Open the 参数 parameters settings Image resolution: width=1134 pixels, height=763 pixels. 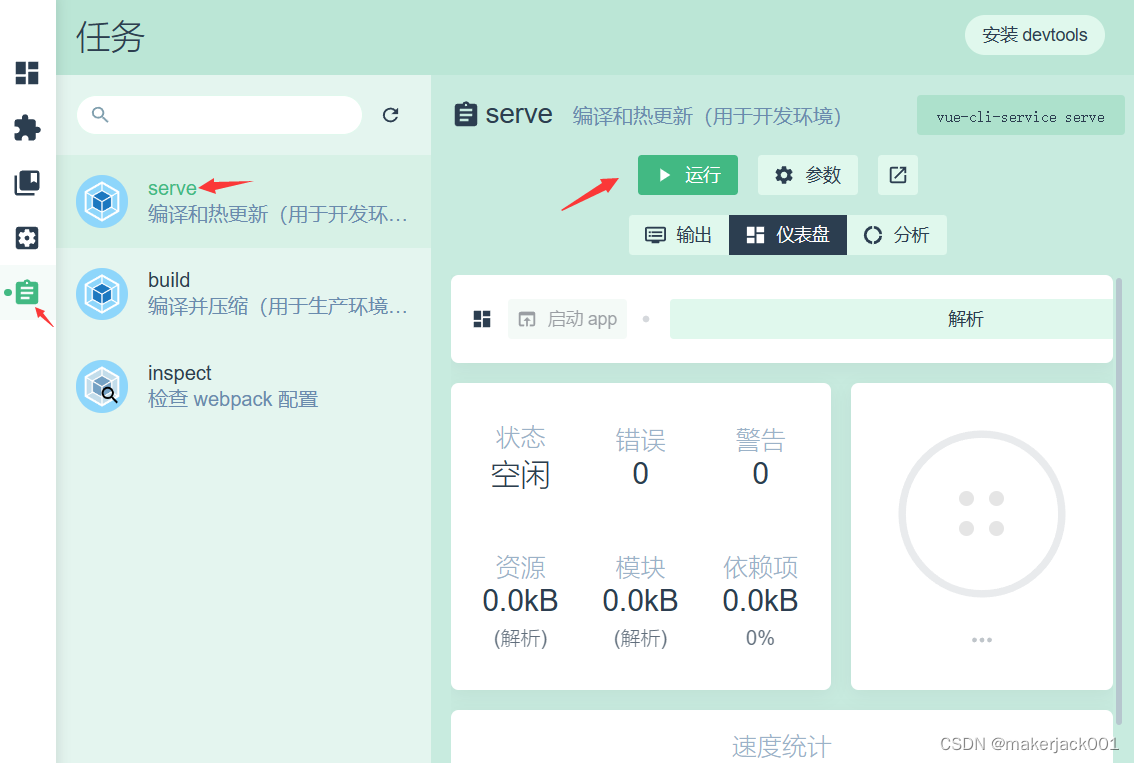click(x=808, y=175)
